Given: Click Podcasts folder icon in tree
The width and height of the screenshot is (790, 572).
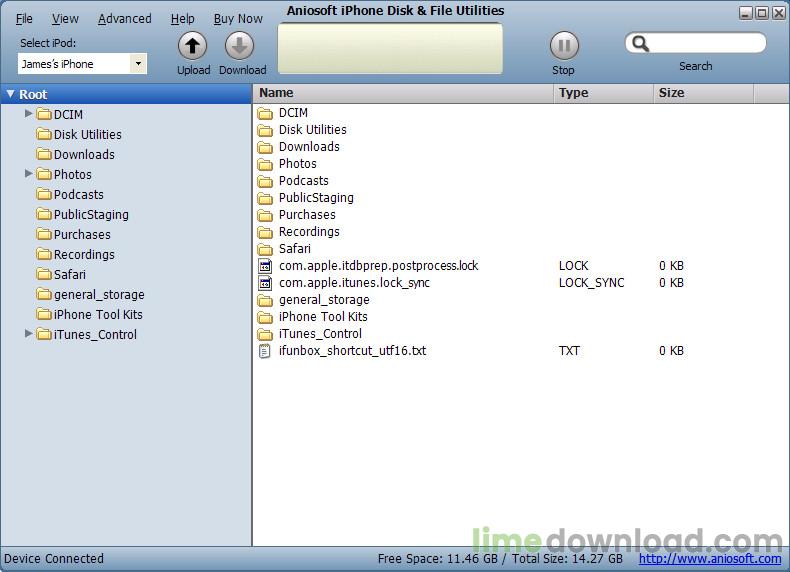Looking at the screenshot, I should pyautogui.click(x=44, y=195).
